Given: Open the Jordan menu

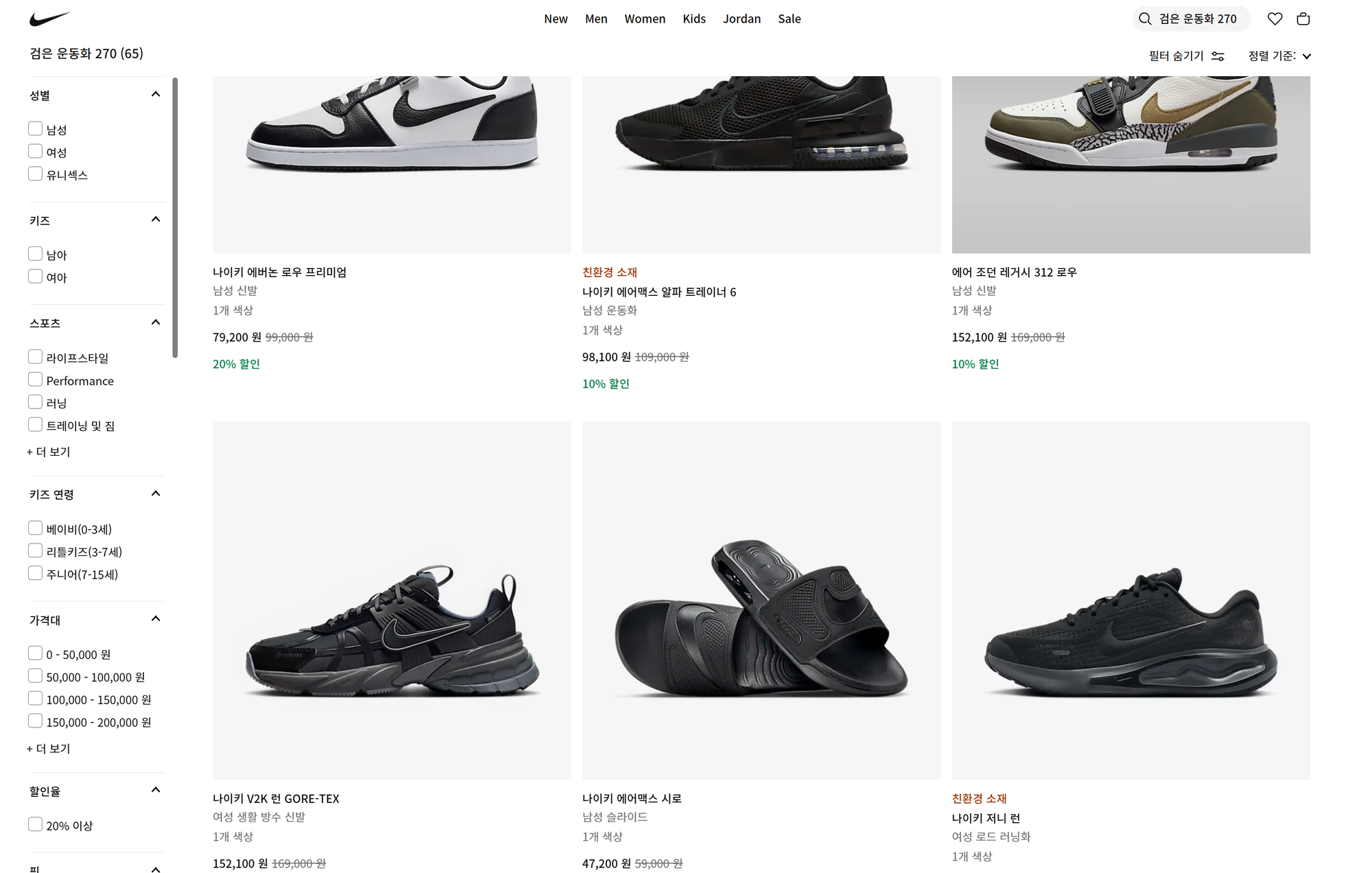Looking at the screenshot, I should (x=742, y=19).
